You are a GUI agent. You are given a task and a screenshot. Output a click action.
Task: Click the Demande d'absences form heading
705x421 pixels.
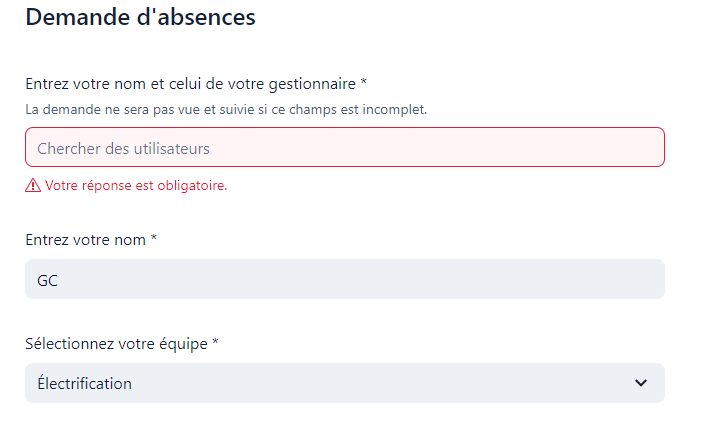(x=140, y=17)
